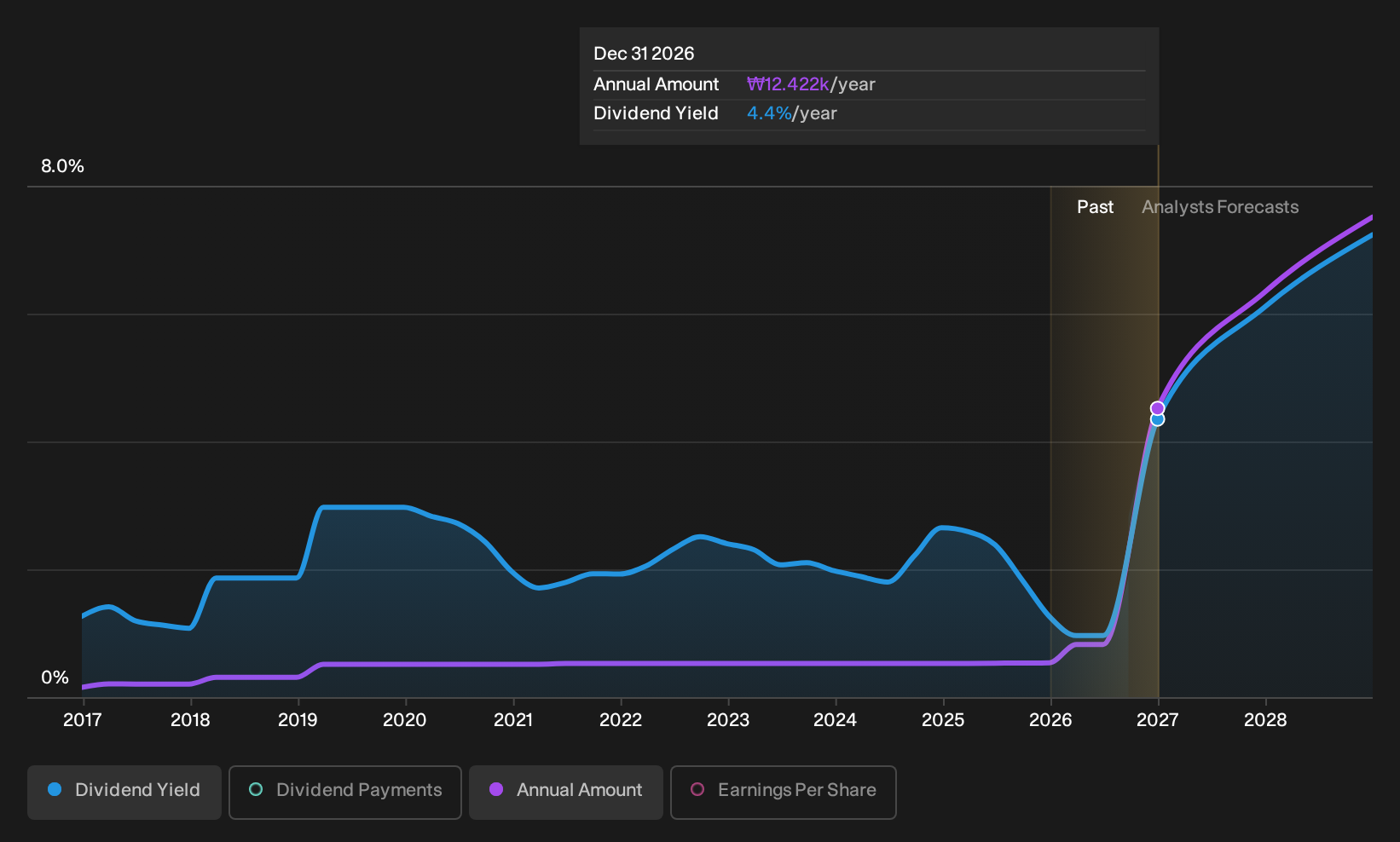Click the 2027 x-axis label
Screen dimensions: 1400x842
tap(1158, 720)
